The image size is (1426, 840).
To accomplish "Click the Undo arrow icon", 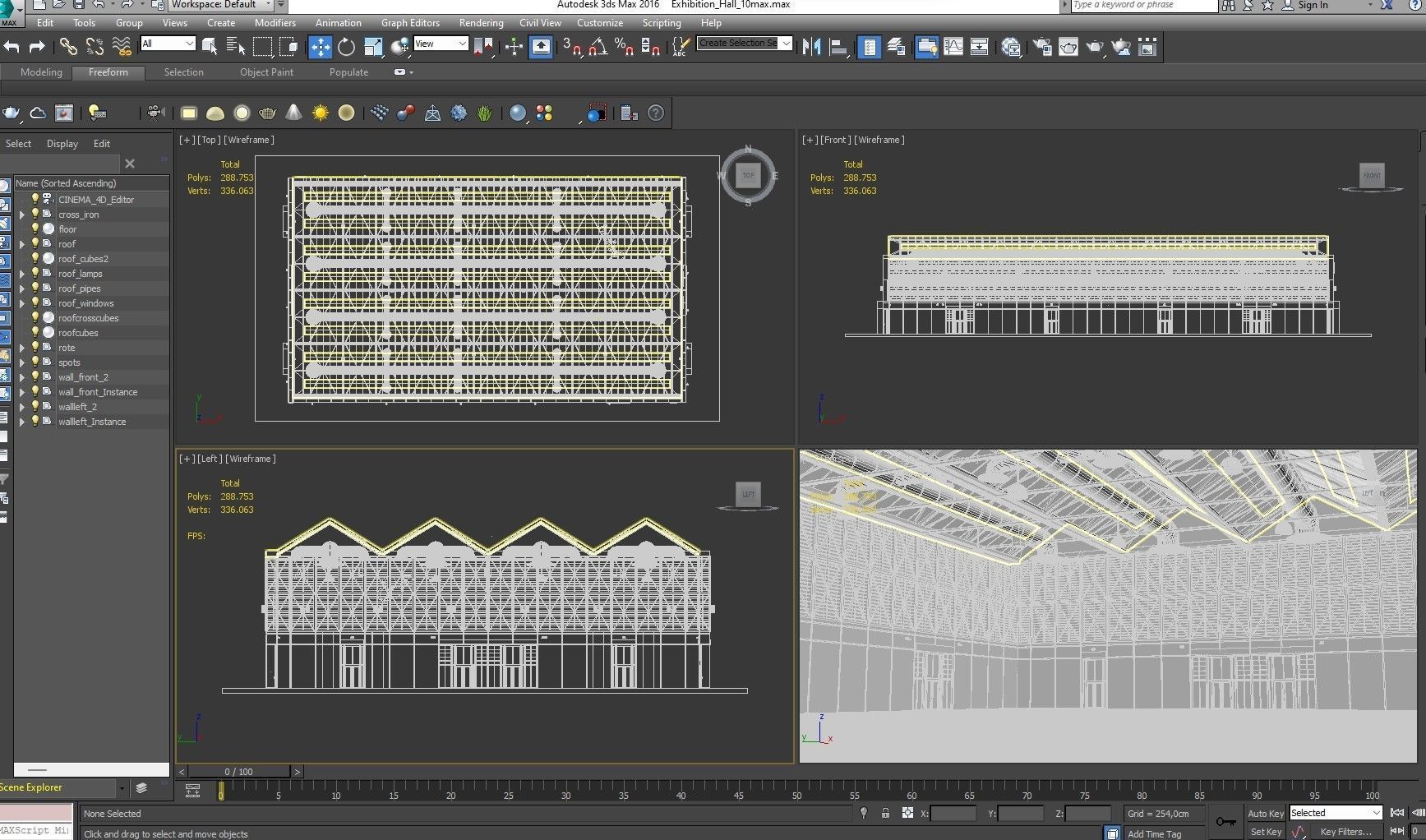I will (x=12, y=47).
